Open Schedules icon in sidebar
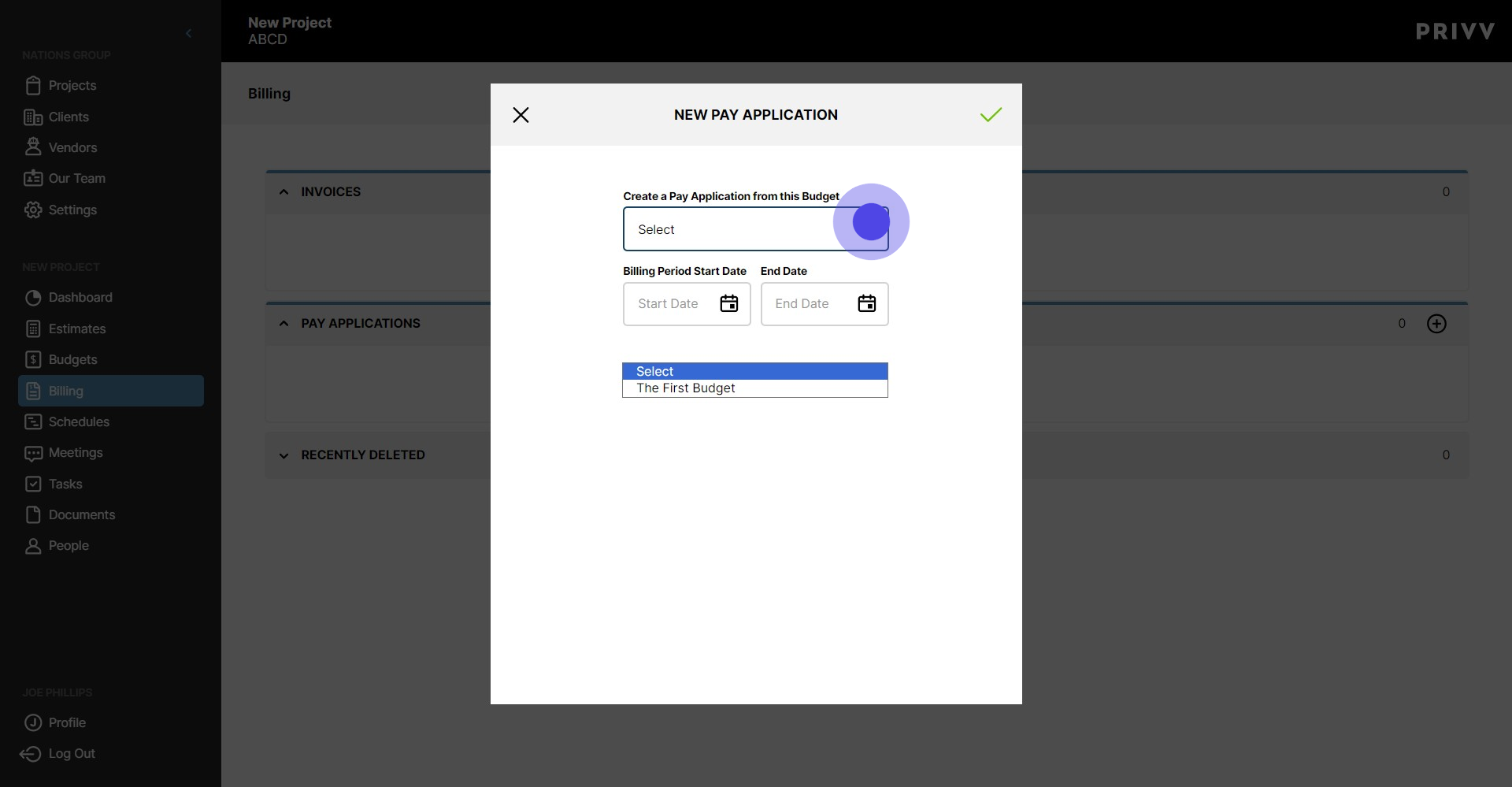Image resolution: width=1512 pixels, height=787 pixels. [x=33, y=421]
